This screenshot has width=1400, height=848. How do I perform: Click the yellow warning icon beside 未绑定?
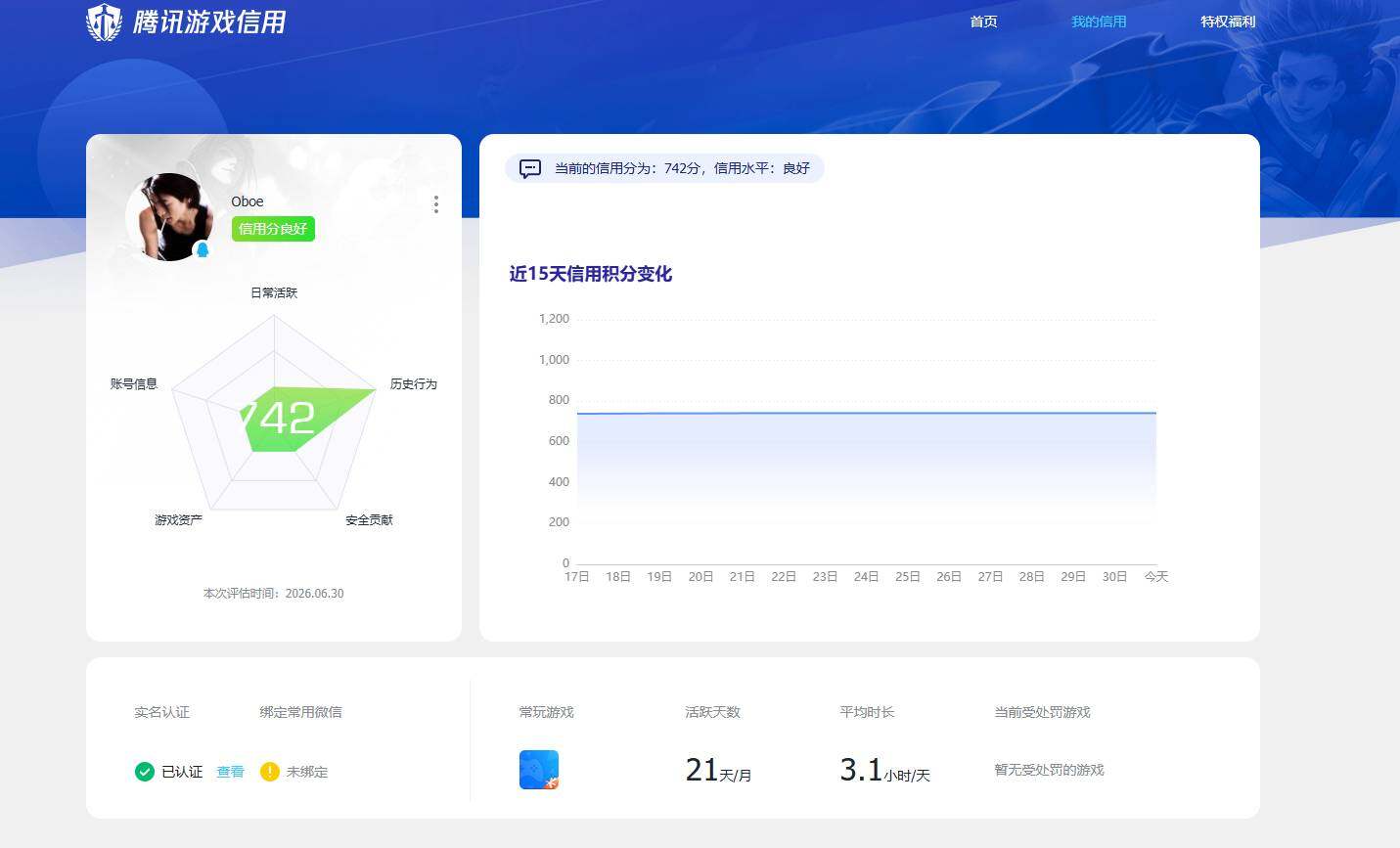click(x=270, y=772)
